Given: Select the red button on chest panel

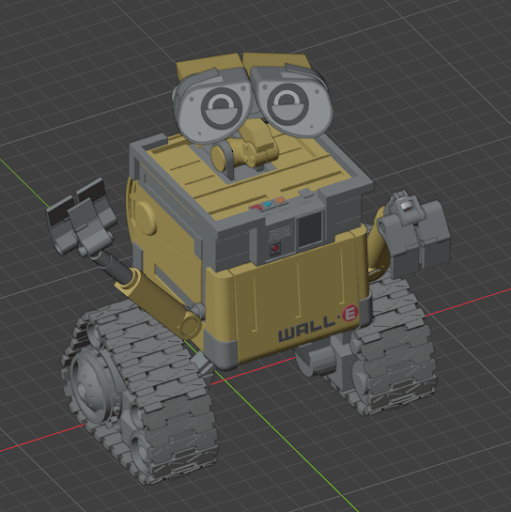Looking at the screenshot, I should 275,249.
